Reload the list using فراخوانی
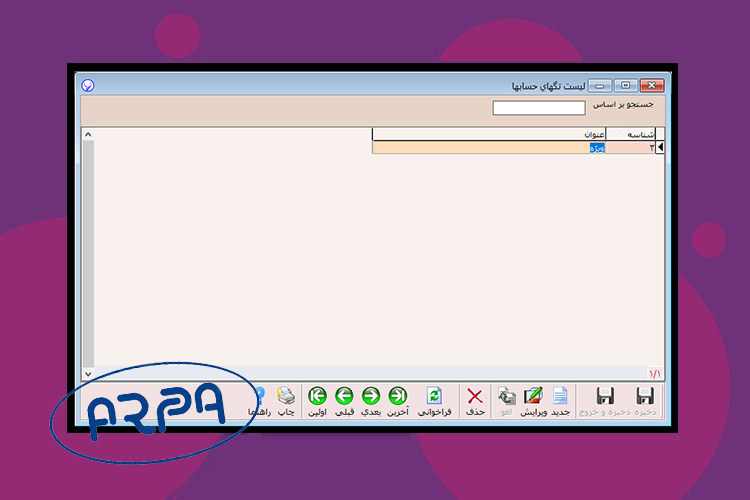 pos(434,401)
